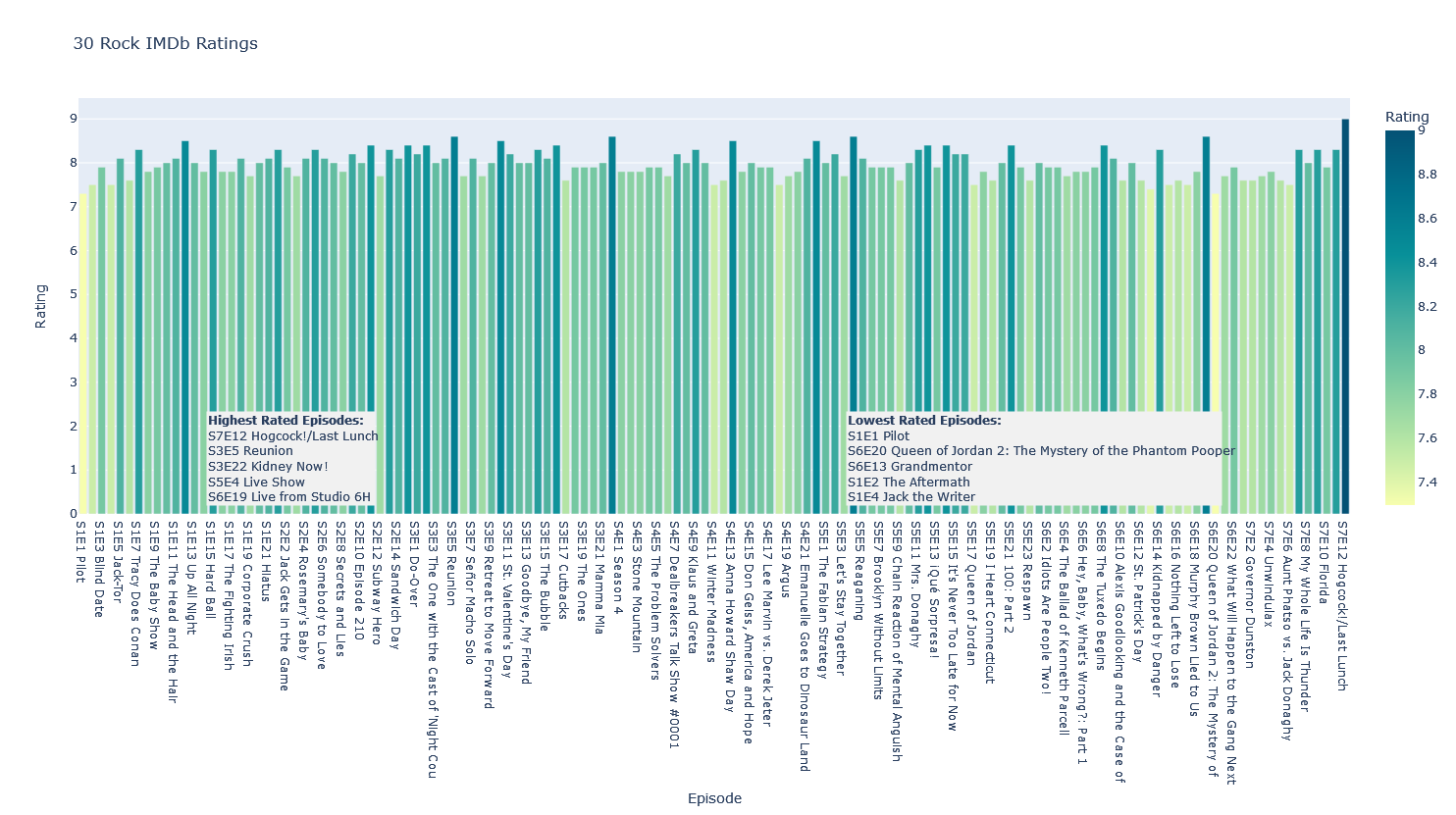This screenshot has width=1456, height=815.
Task: Click x-axis label 'S1E19 Corporate Crush'
Action: 247,593
